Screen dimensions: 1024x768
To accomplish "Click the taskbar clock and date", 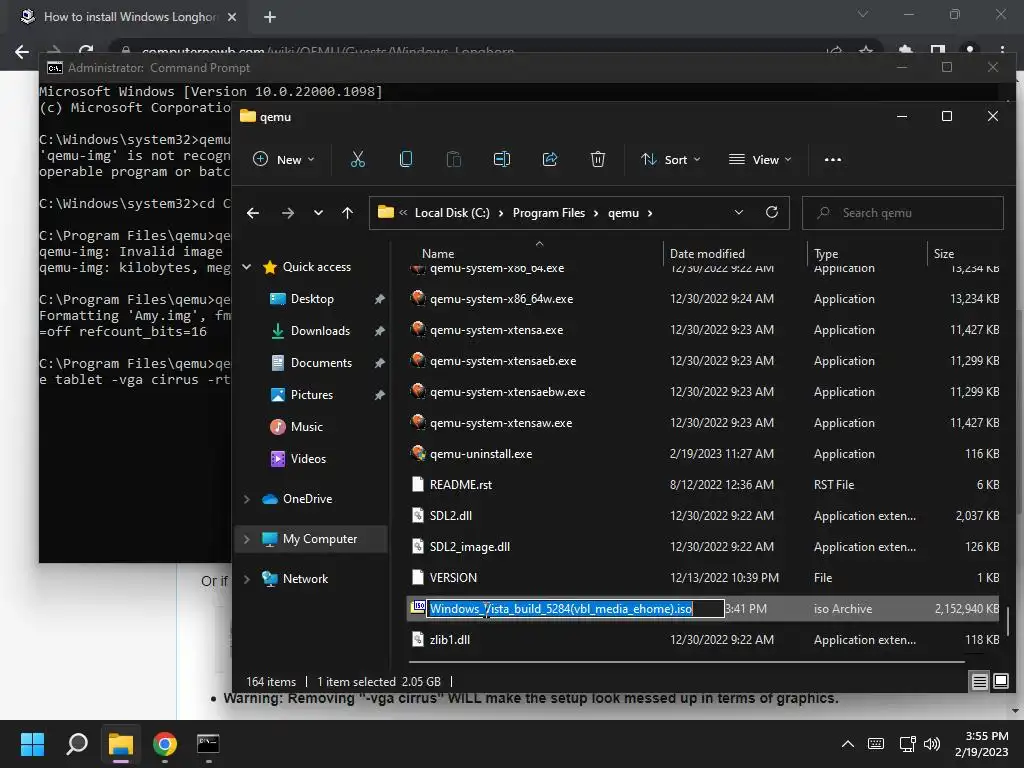I will point(982,744).
